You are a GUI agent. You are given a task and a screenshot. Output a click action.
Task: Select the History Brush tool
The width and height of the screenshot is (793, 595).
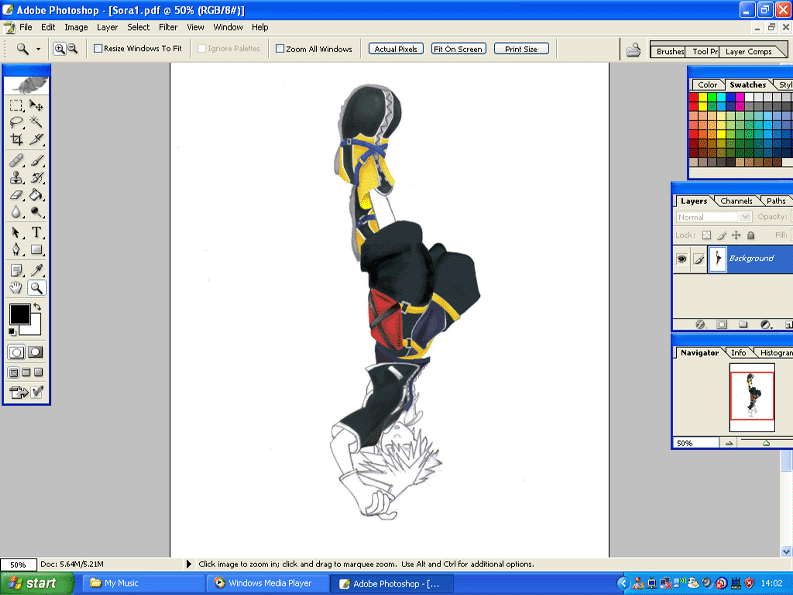coord(36,178)
